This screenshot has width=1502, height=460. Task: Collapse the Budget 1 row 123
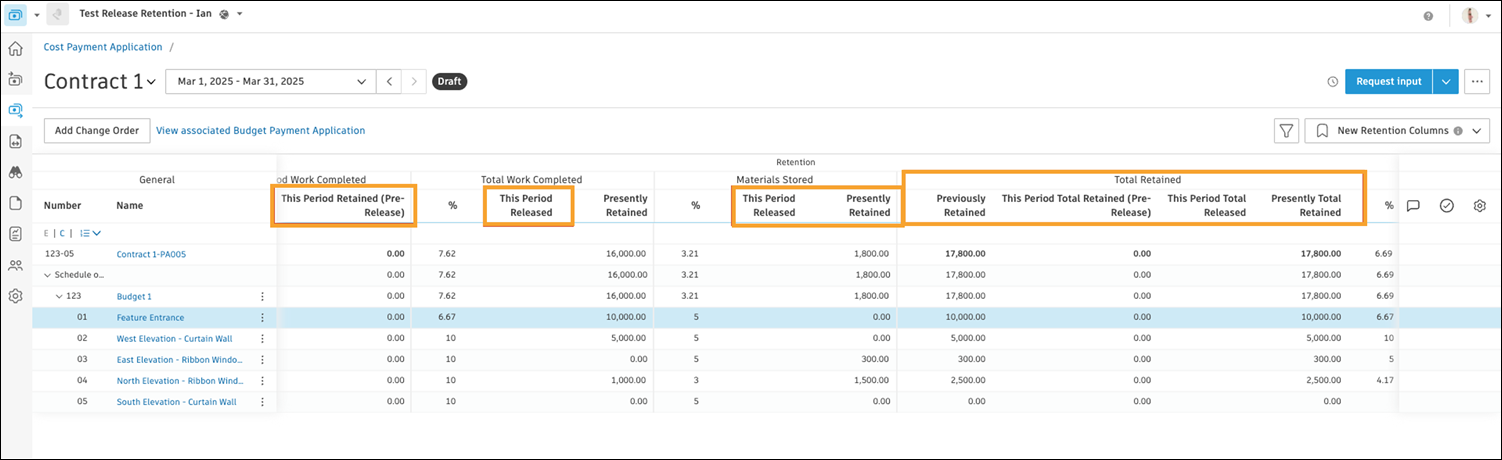click(59, 296)
